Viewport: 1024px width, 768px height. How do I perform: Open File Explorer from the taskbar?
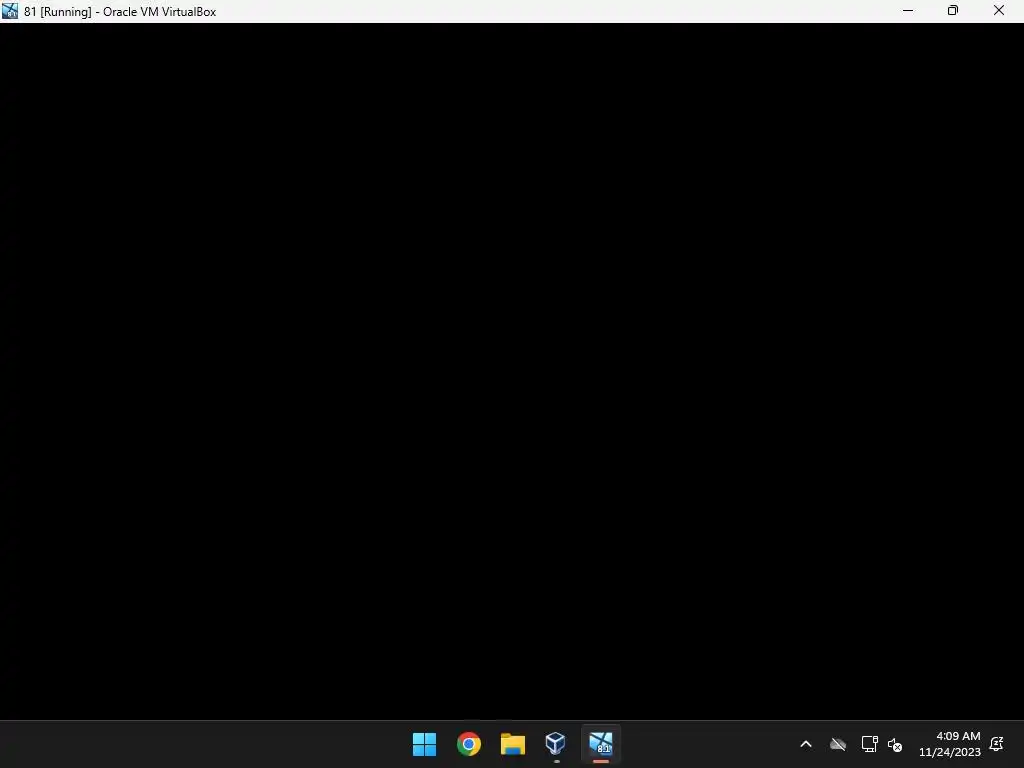[x=513, y=744]
